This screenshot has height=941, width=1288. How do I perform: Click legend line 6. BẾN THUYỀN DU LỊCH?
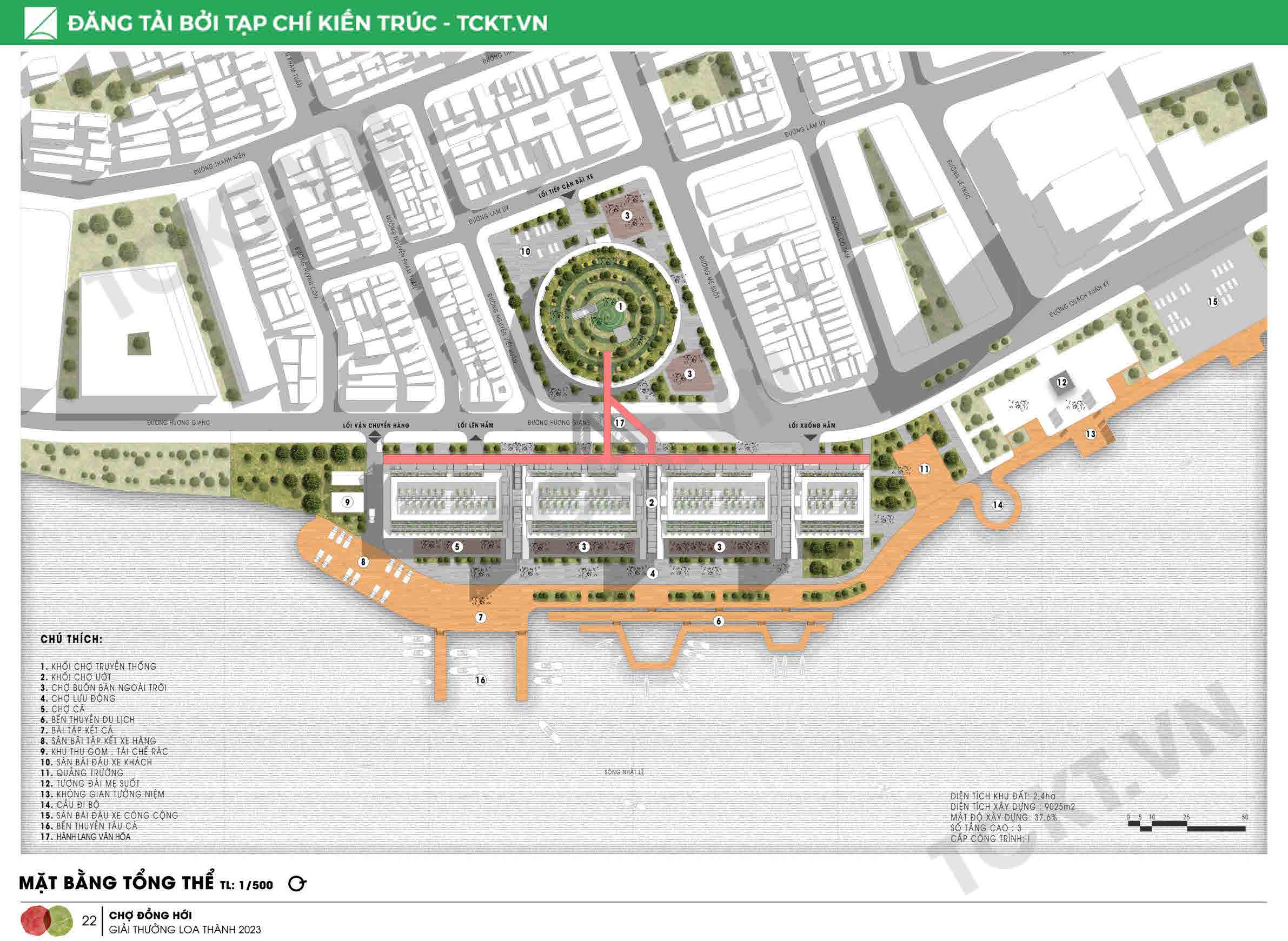pyautogui.click(x=87, y=719)
